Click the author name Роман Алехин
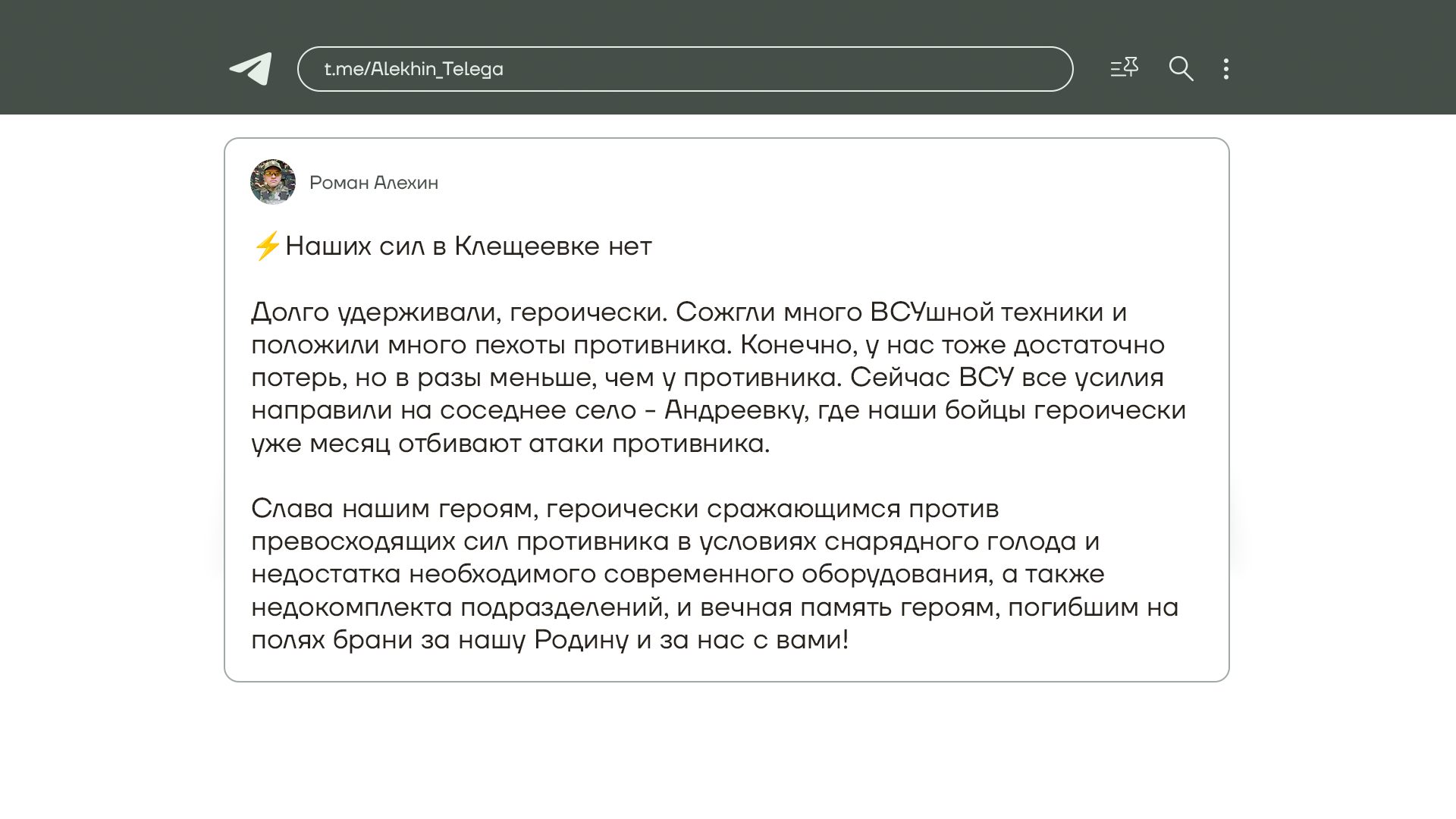Screen dimensions: 1456x819 (x=373, y=183)
